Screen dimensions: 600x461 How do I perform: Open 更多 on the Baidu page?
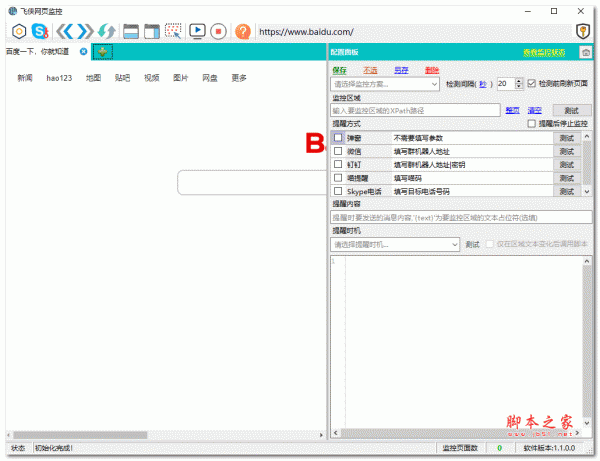tap(239, 78)
